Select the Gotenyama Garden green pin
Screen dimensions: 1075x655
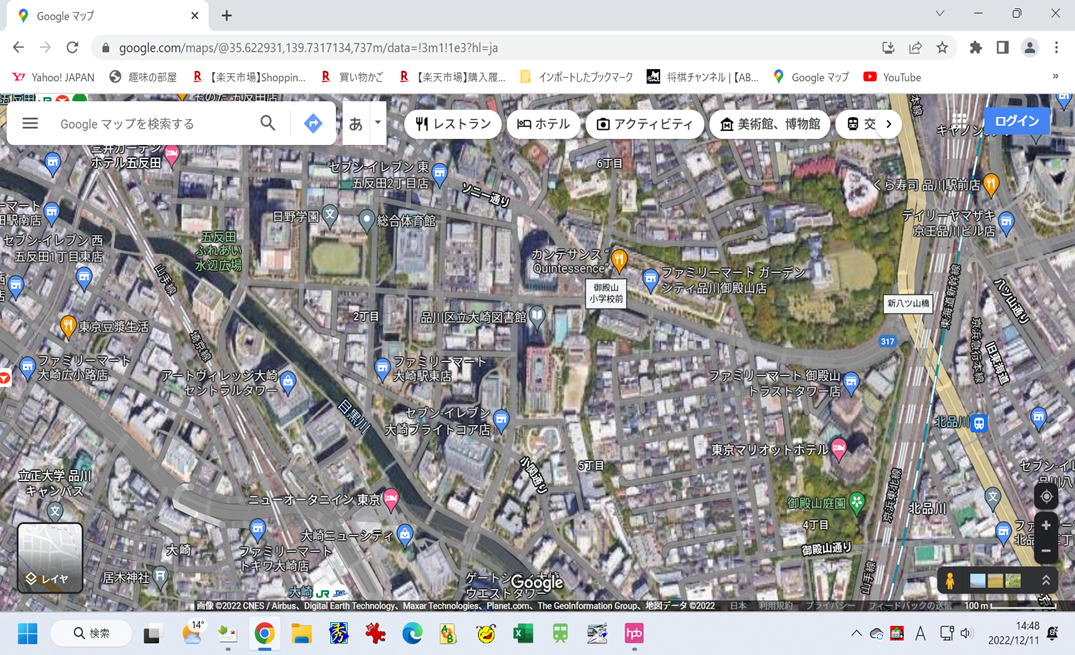click(x=856, y=503)
